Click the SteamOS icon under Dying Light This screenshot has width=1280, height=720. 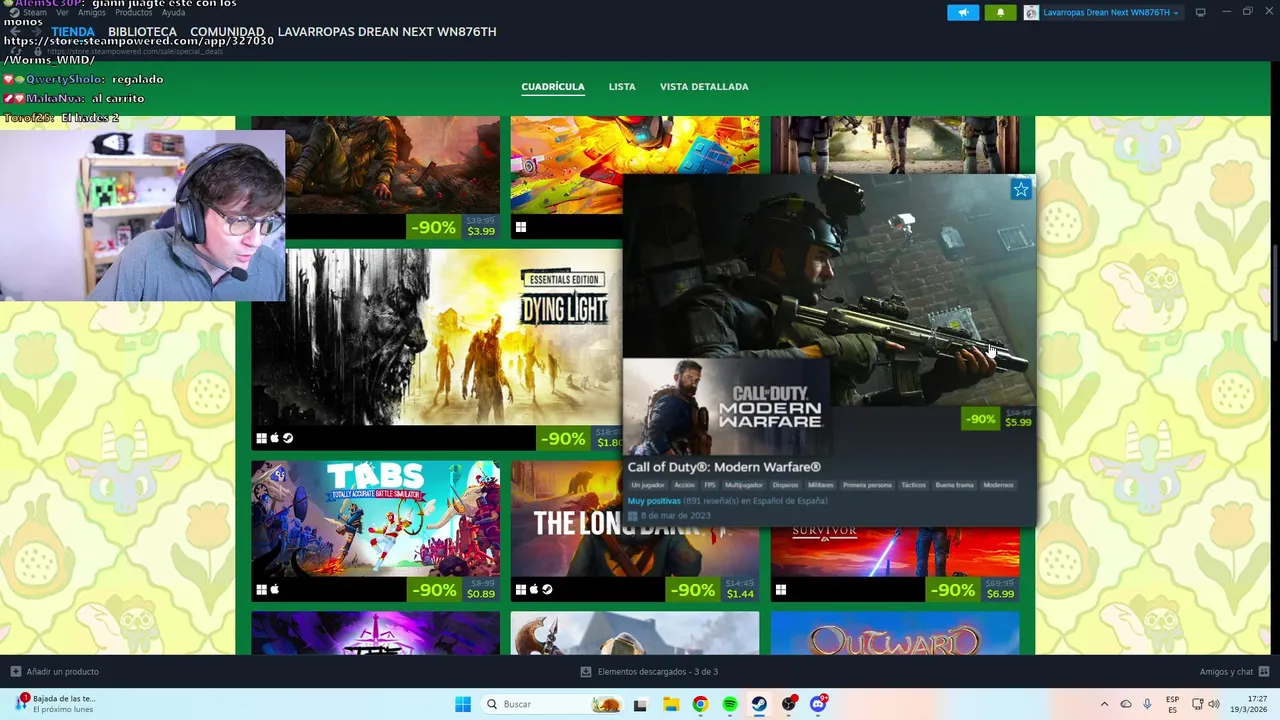[288, 438]
